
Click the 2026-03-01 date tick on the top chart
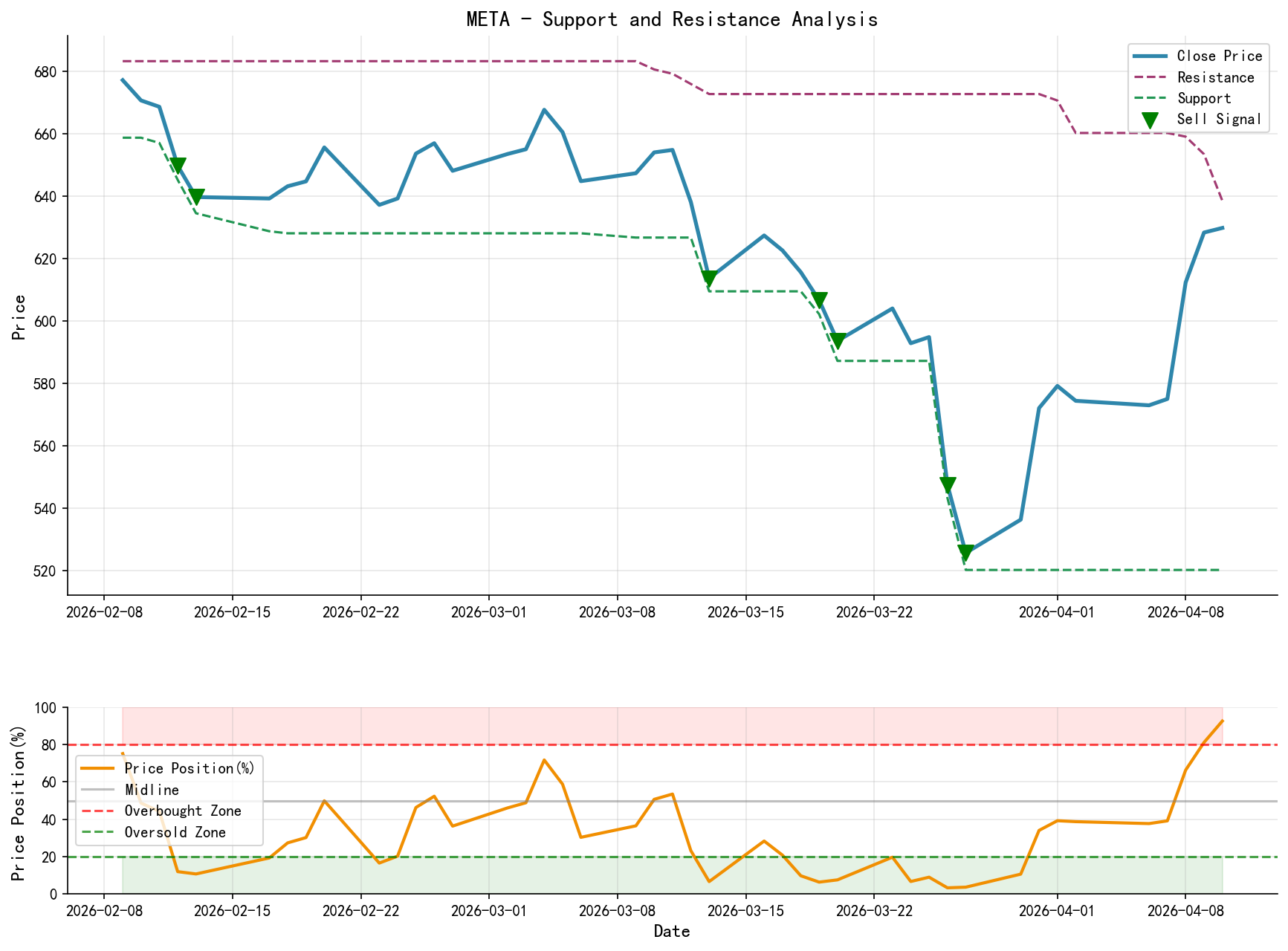(489, 611)
